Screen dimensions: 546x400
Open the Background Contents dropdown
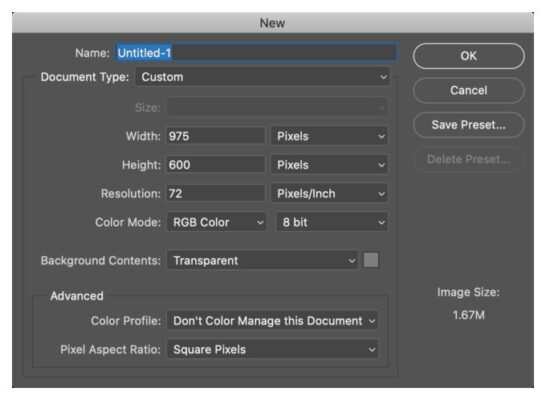[x=262, y=260]
